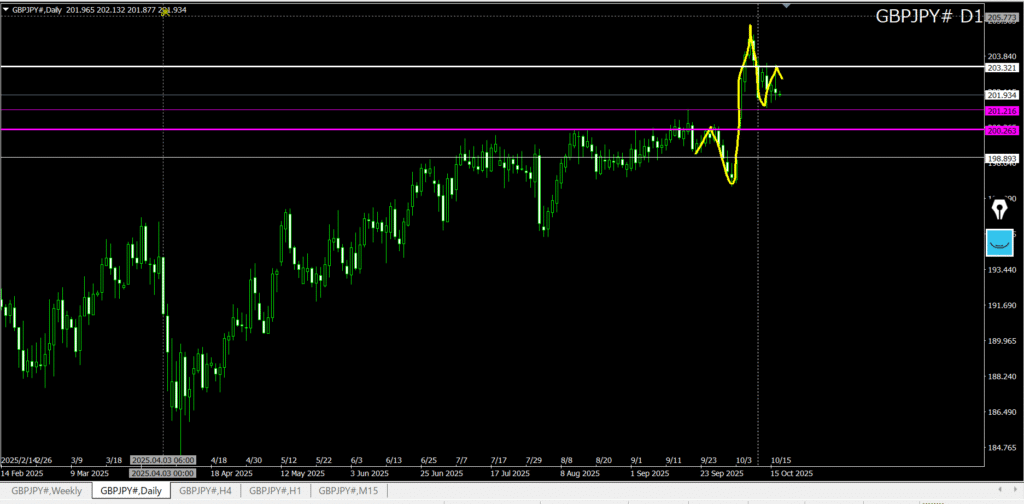Click the magenta 200.263 price label
The height and width of the screenshot is (504, 1024).
[1002, 130]
